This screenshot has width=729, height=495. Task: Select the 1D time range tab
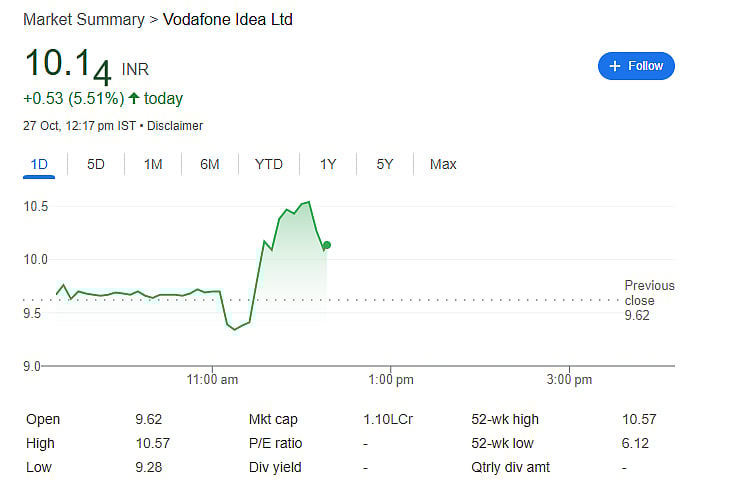39,164
